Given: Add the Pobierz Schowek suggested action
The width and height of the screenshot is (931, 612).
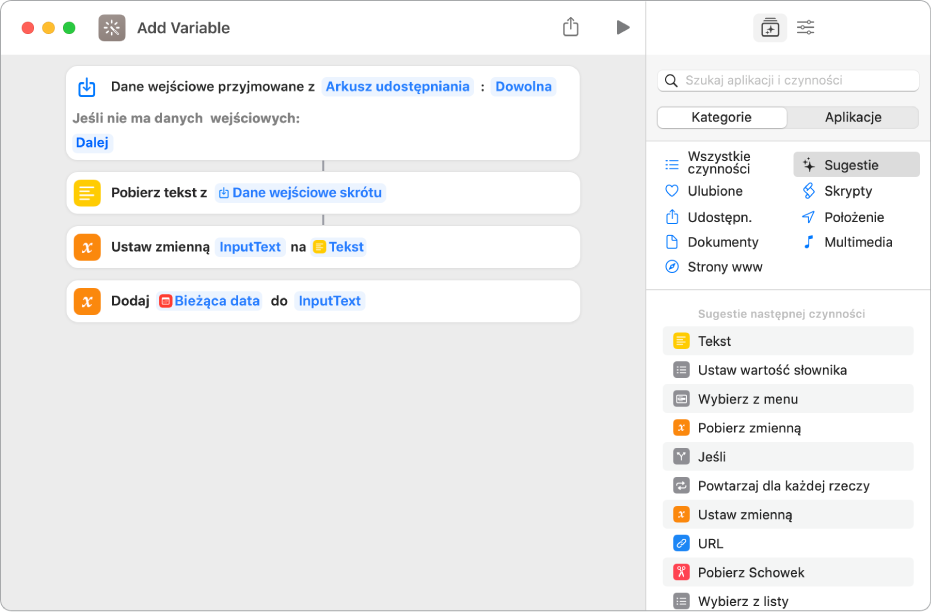Looking at the screenshot, I should pyautogui.click(x=750, y=573).
